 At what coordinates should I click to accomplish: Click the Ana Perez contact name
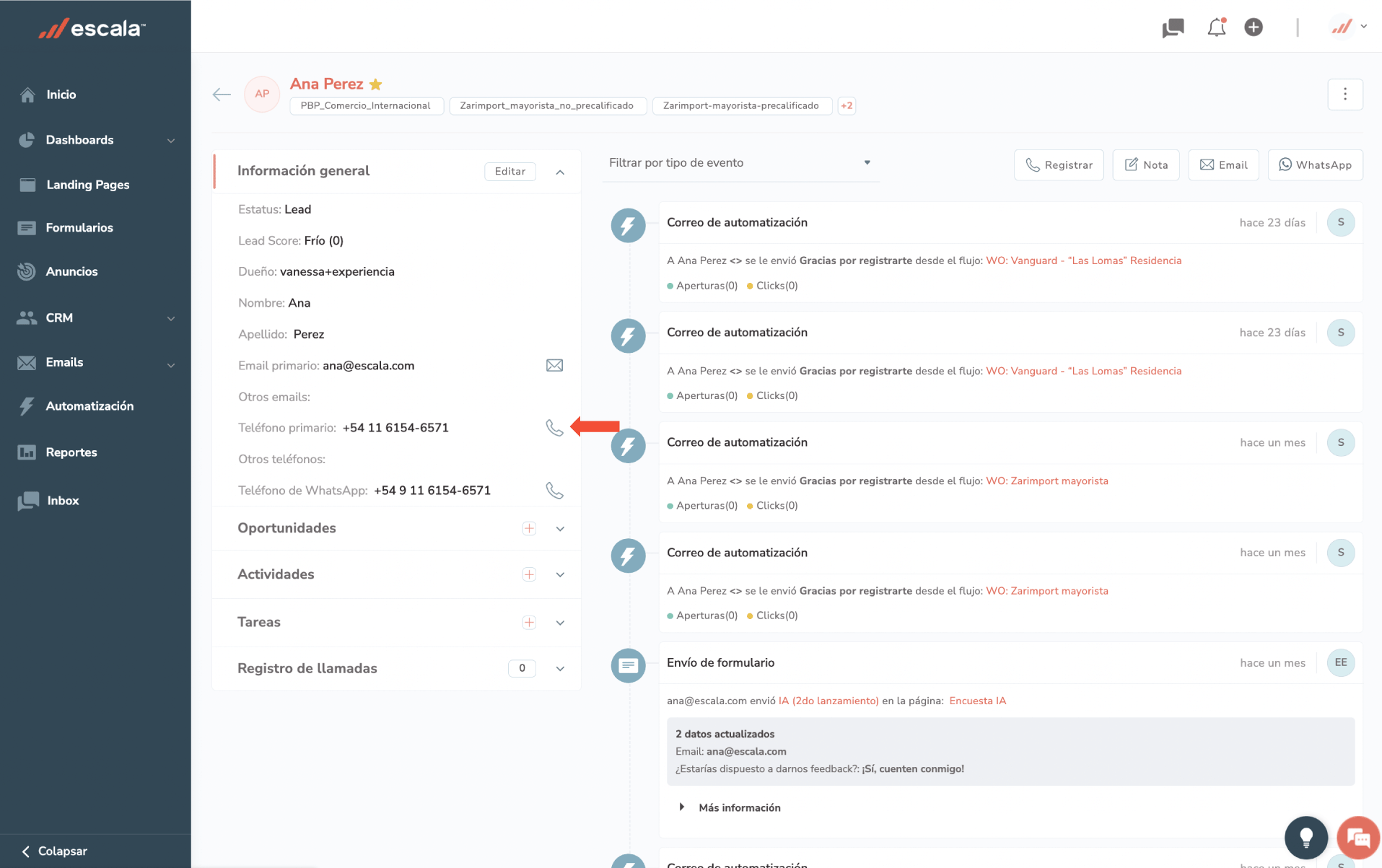click(x=326, y=84)
